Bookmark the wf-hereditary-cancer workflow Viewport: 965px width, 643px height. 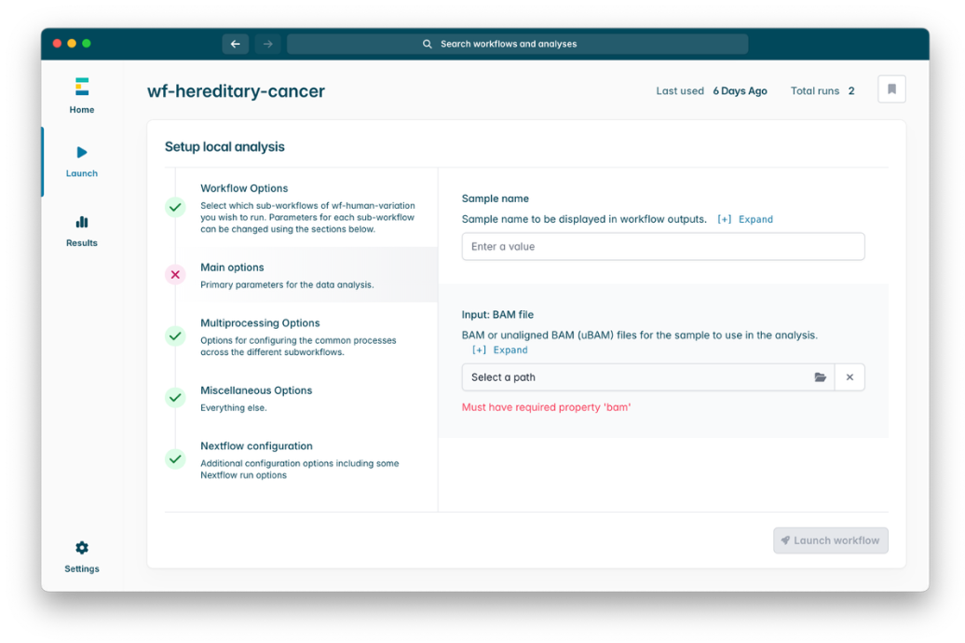coord(892,89)
